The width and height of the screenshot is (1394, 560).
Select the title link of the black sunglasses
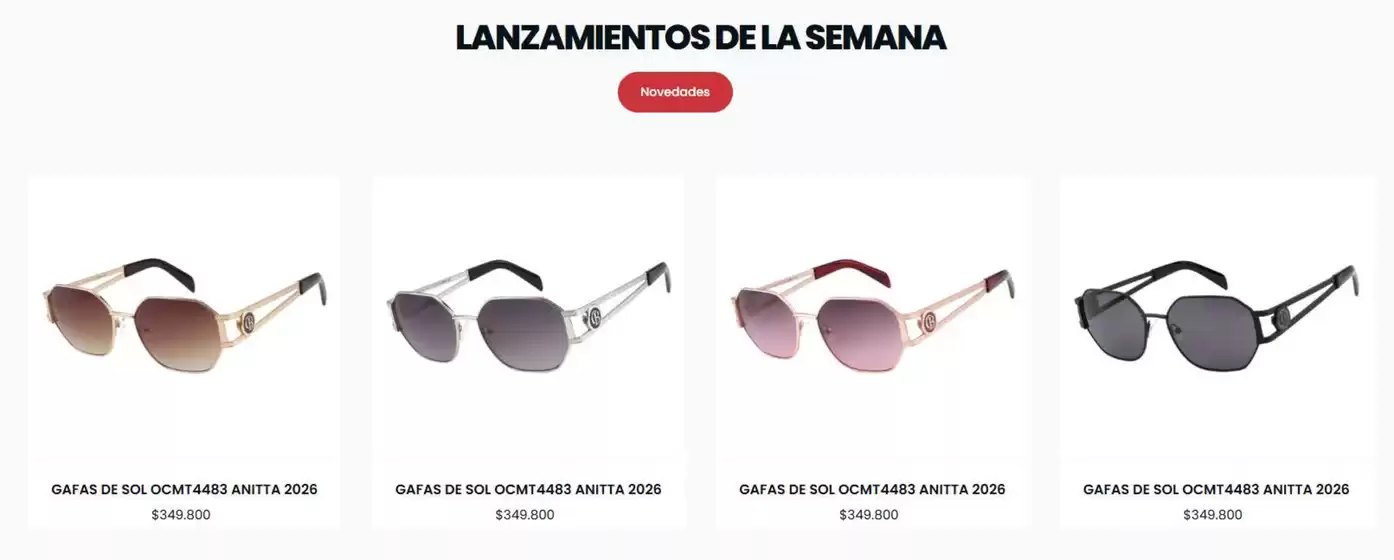click(x=1216, y=489)
